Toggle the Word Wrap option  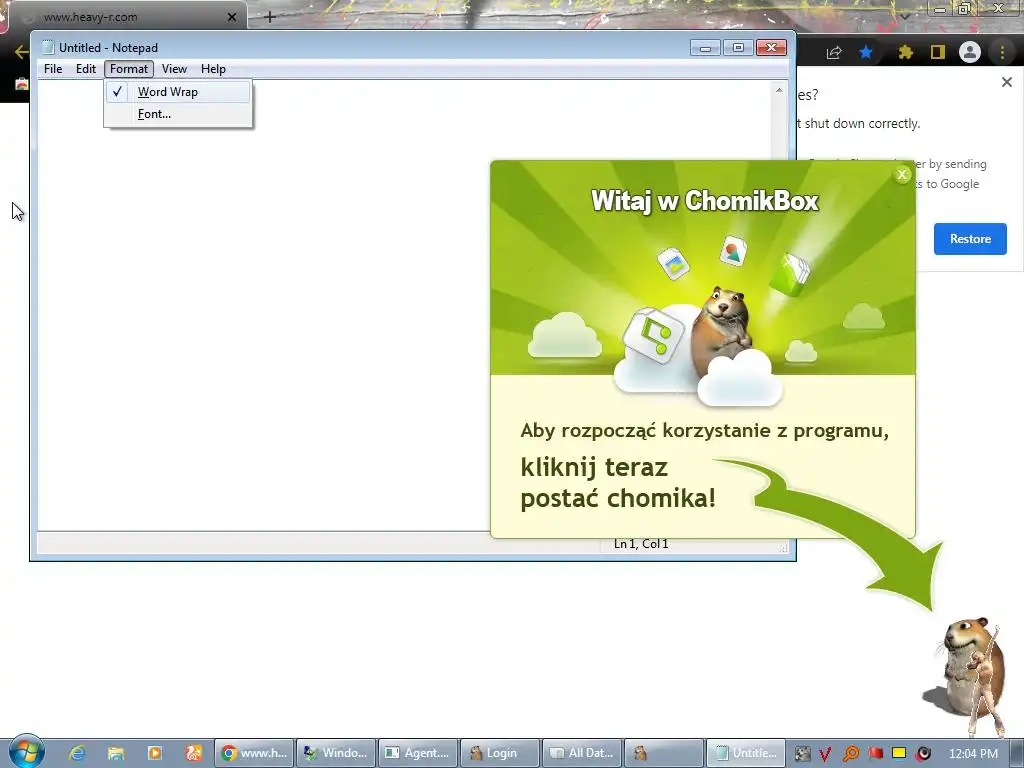point(178,92)
